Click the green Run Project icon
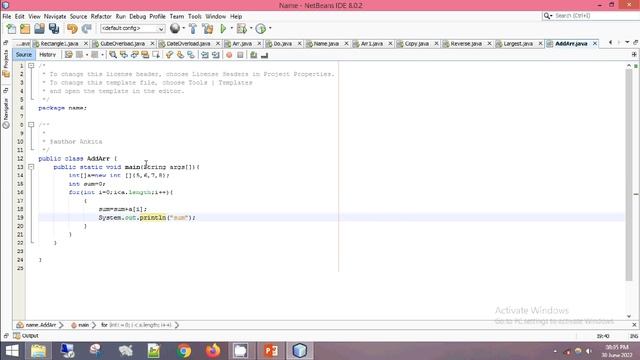This screenshot has width=640, height=360. [223, 29]
